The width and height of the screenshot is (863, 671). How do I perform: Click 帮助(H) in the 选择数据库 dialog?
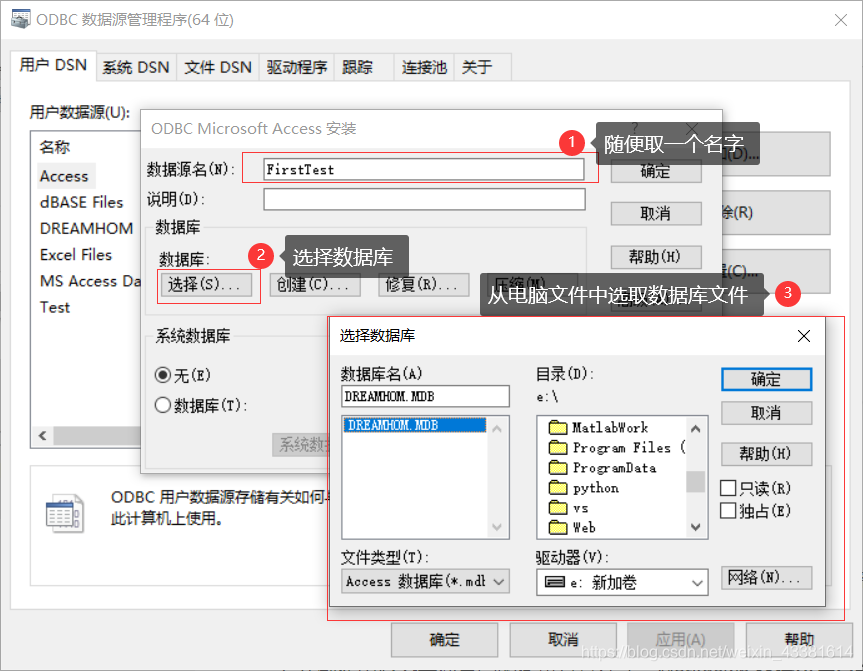(x=766, y=454)
